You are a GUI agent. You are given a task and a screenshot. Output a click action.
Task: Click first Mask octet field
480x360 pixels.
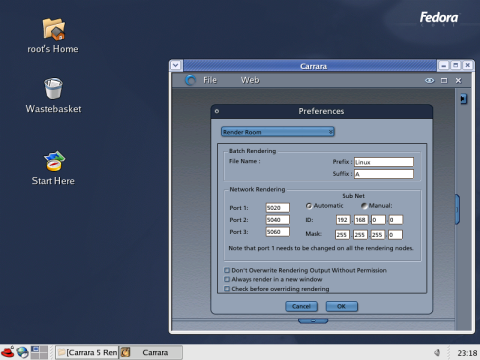pos(342,235)
